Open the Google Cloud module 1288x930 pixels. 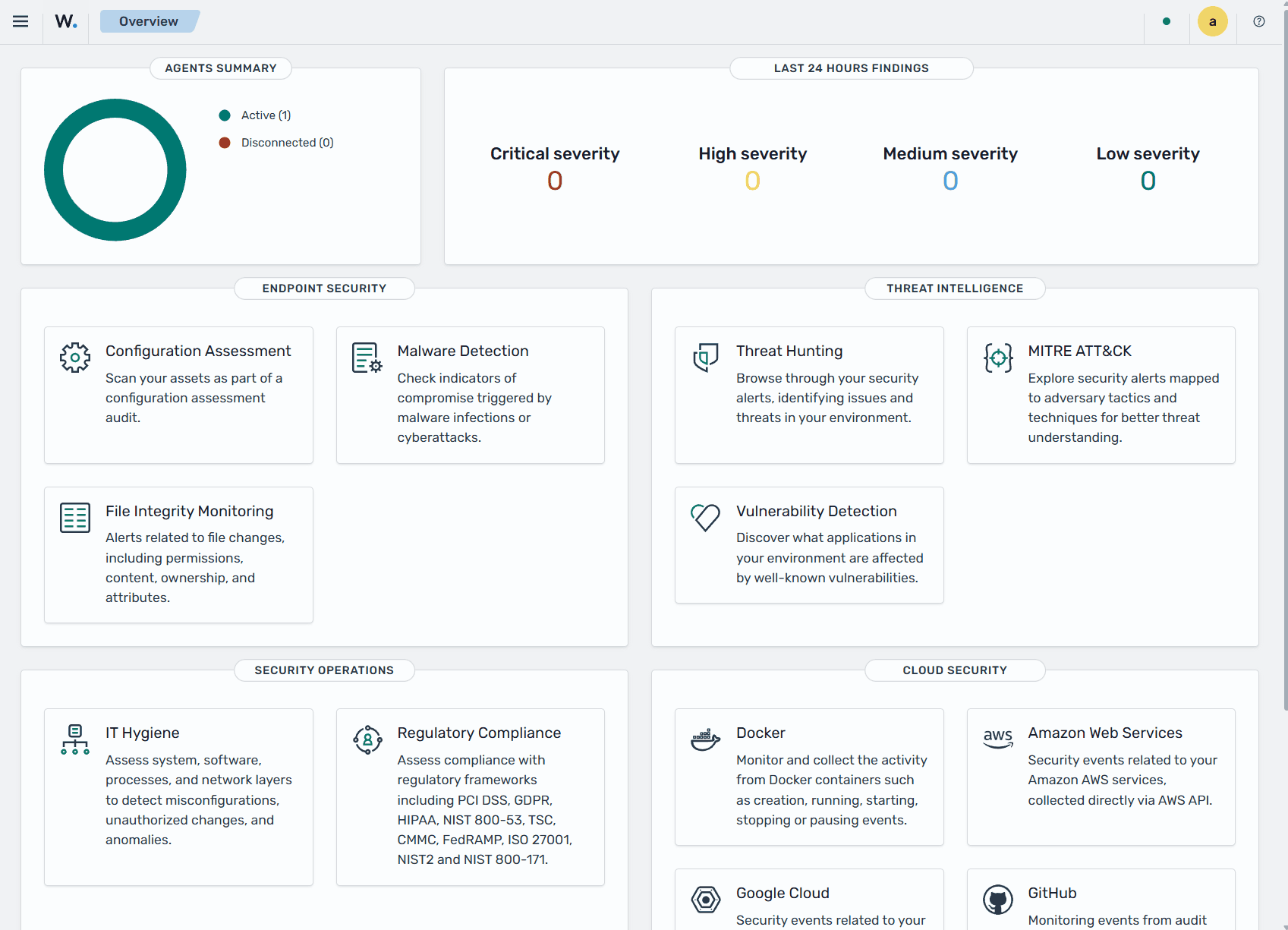tap(809, 900)
